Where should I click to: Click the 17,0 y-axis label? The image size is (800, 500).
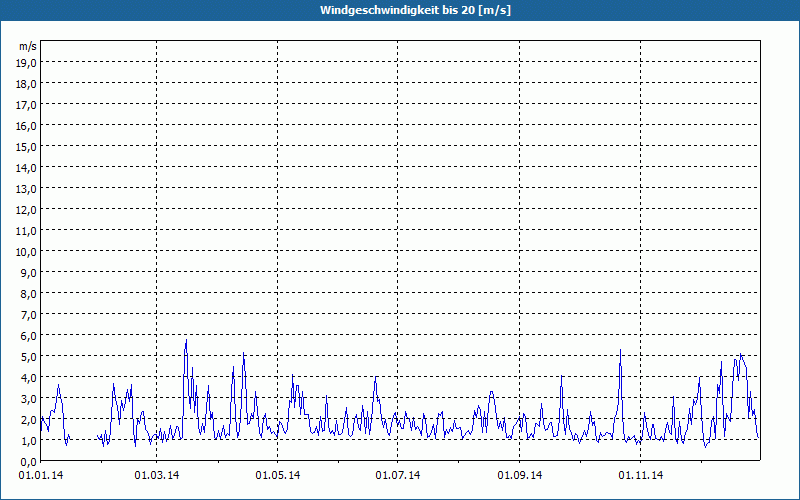coord(27,105)
